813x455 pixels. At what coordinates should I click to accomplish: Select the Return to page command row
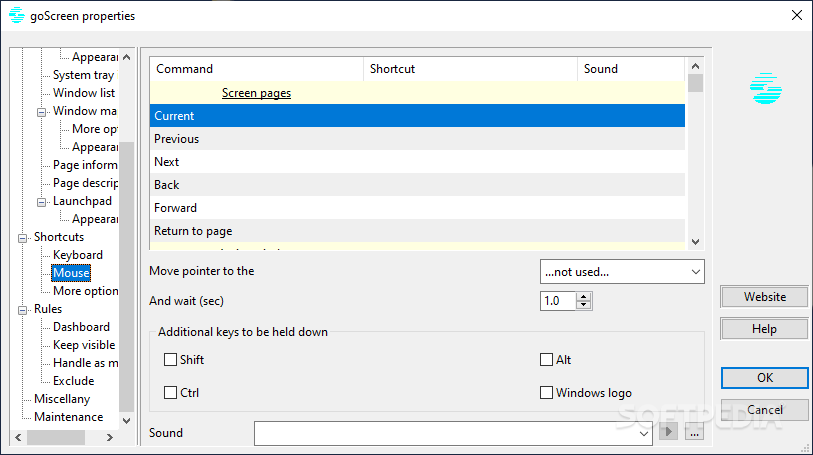click(417, 231)
